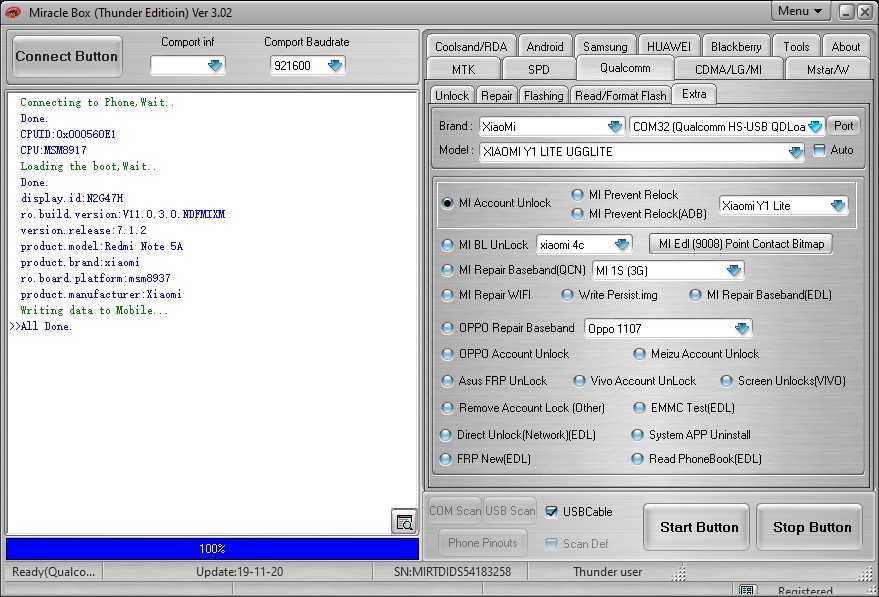The height and width of the screenshot is (597, 879).
Task: Click the Start Button
Action: pyautogui.click(x=698, y=527)
